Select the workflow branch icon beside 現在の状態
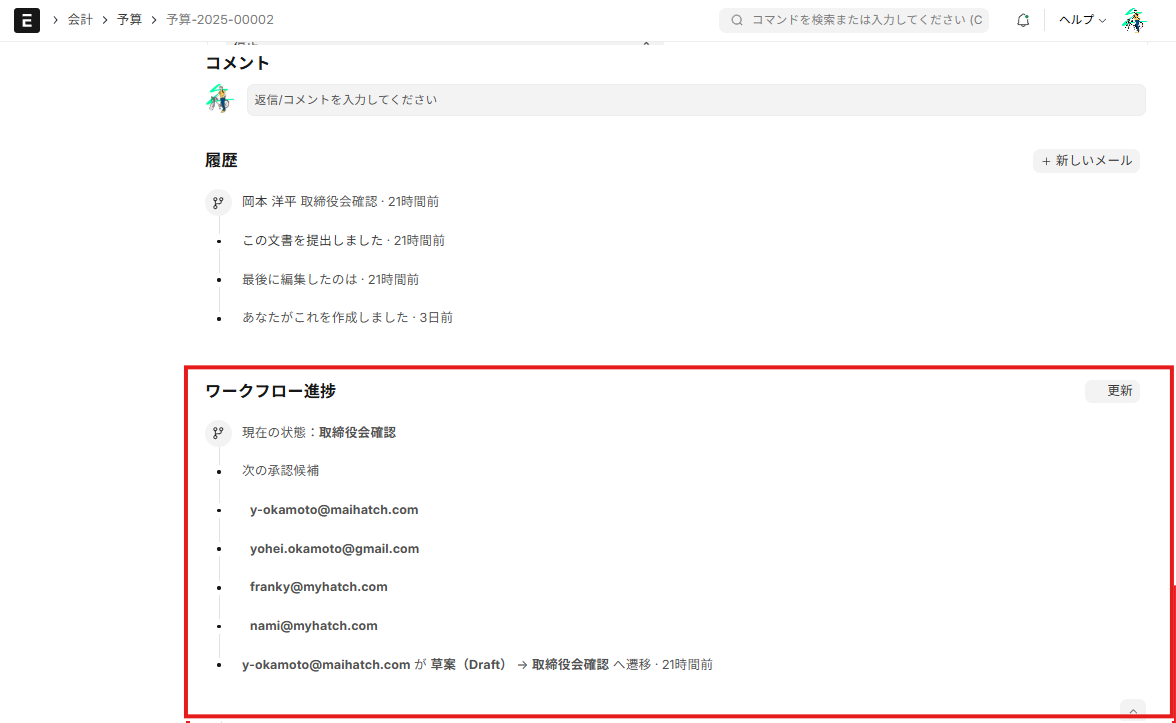 218,433
